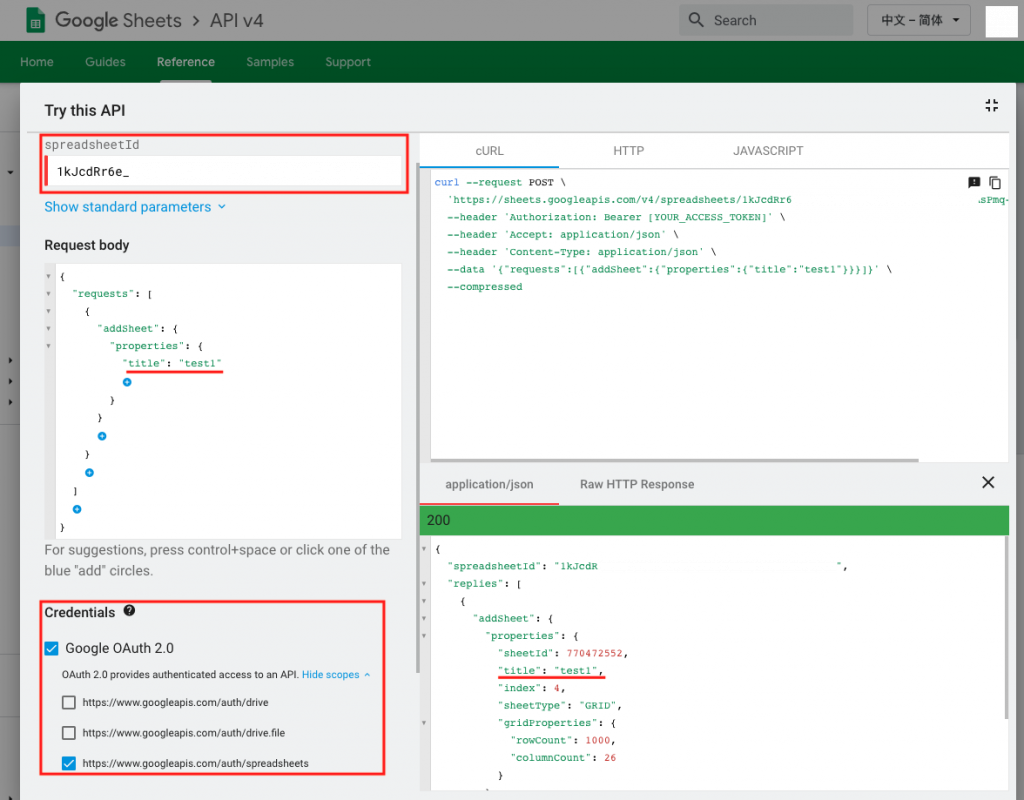Collapse the request body root brace

pos(48,277)
